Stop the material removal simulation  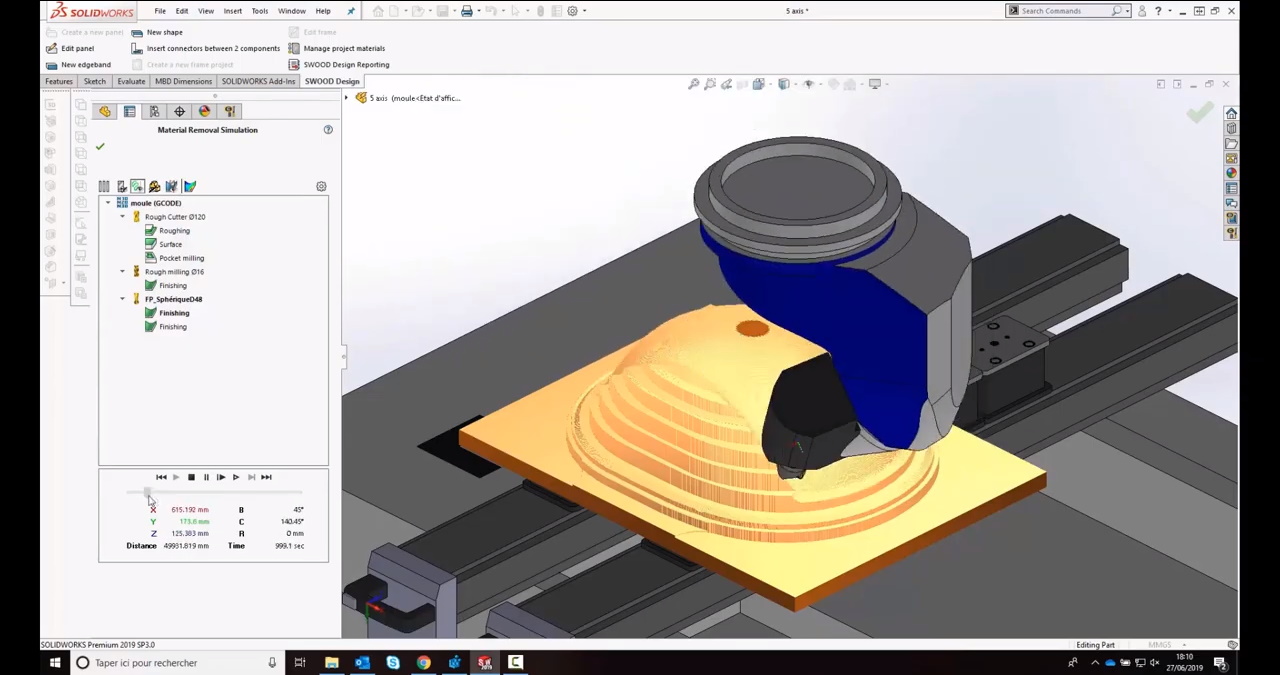[x=191, y=477]
